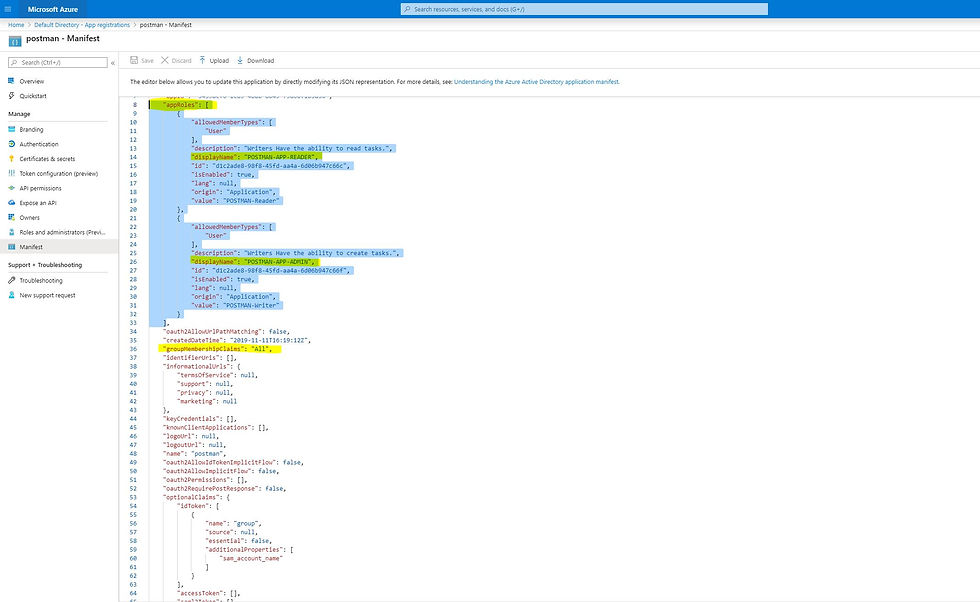The width and height of the screenshot is (980, 602).
Task: Click displayName "POSTMAN-APP-READER" line
Action: pos(255,157)
